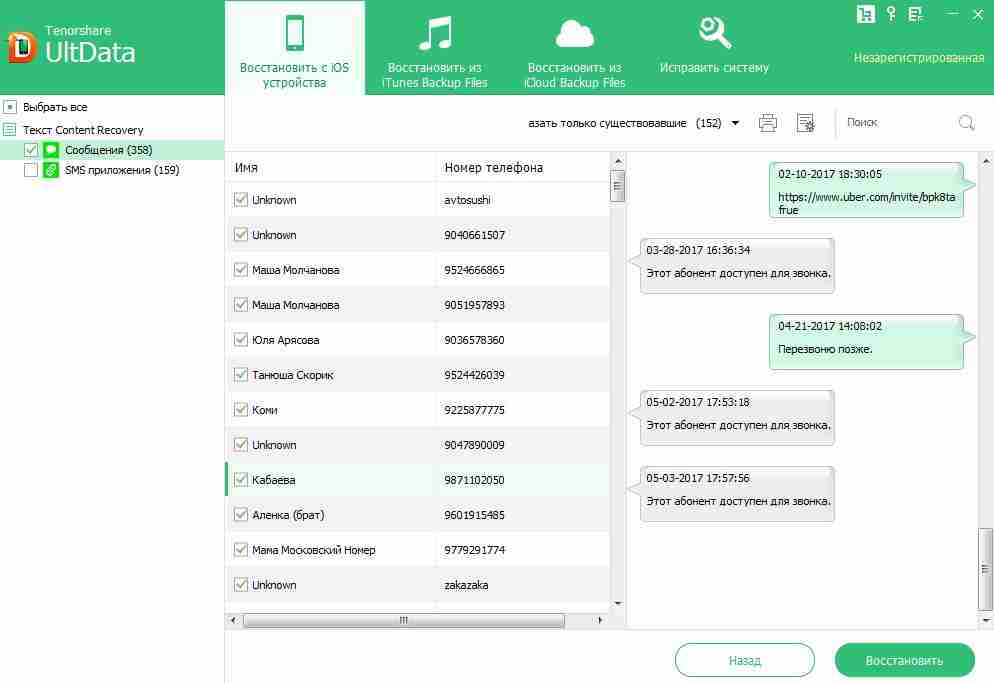Select the Юля Арясова contact name
The width and height of the screenshot is (994, 683).
285,340
